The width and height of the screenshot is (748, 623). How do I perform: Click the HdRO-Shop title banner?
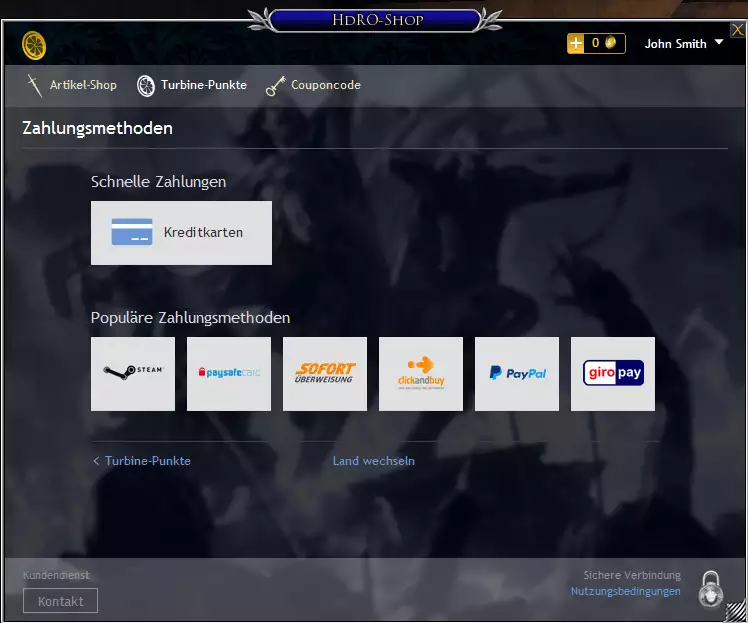click(x=375, y=20)
